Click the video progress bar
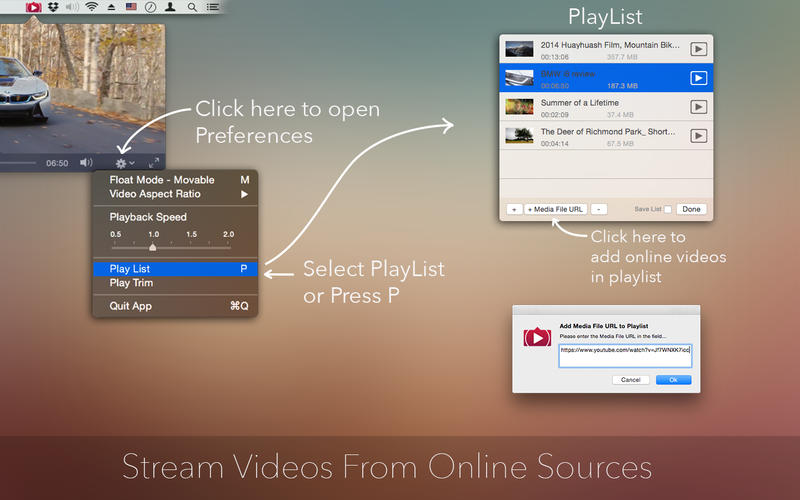 point(18,163)
